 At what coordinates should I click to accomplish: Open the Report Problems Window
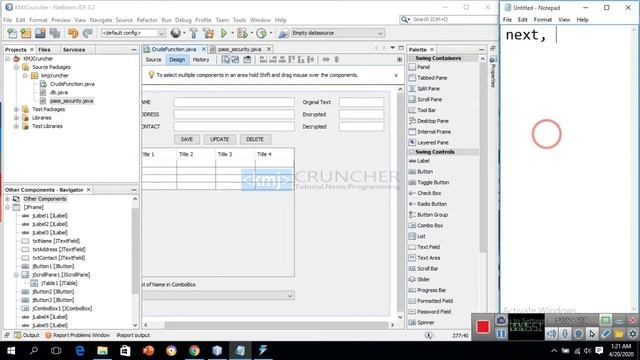(78, 335)
